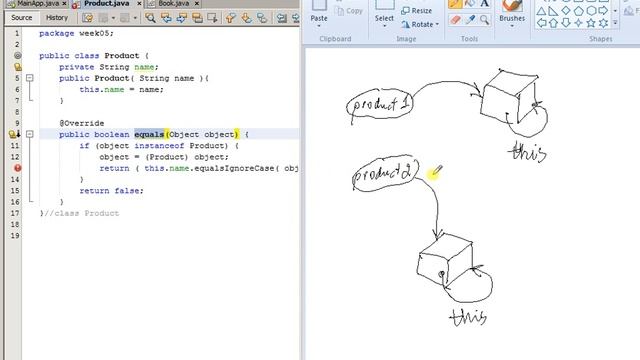The image size is (640, 360).
Task: Go to Next Bookmark icon
Action: pos(247,18)
